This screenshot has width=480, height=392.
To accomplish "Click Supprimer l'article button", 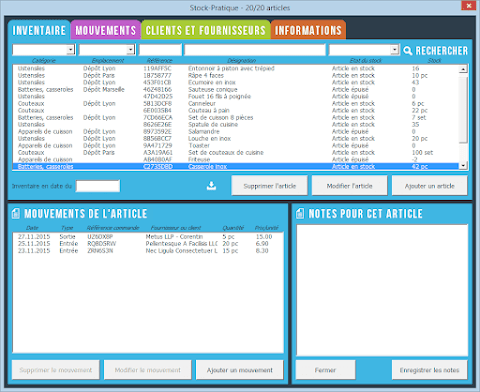I will pos(269,186).
